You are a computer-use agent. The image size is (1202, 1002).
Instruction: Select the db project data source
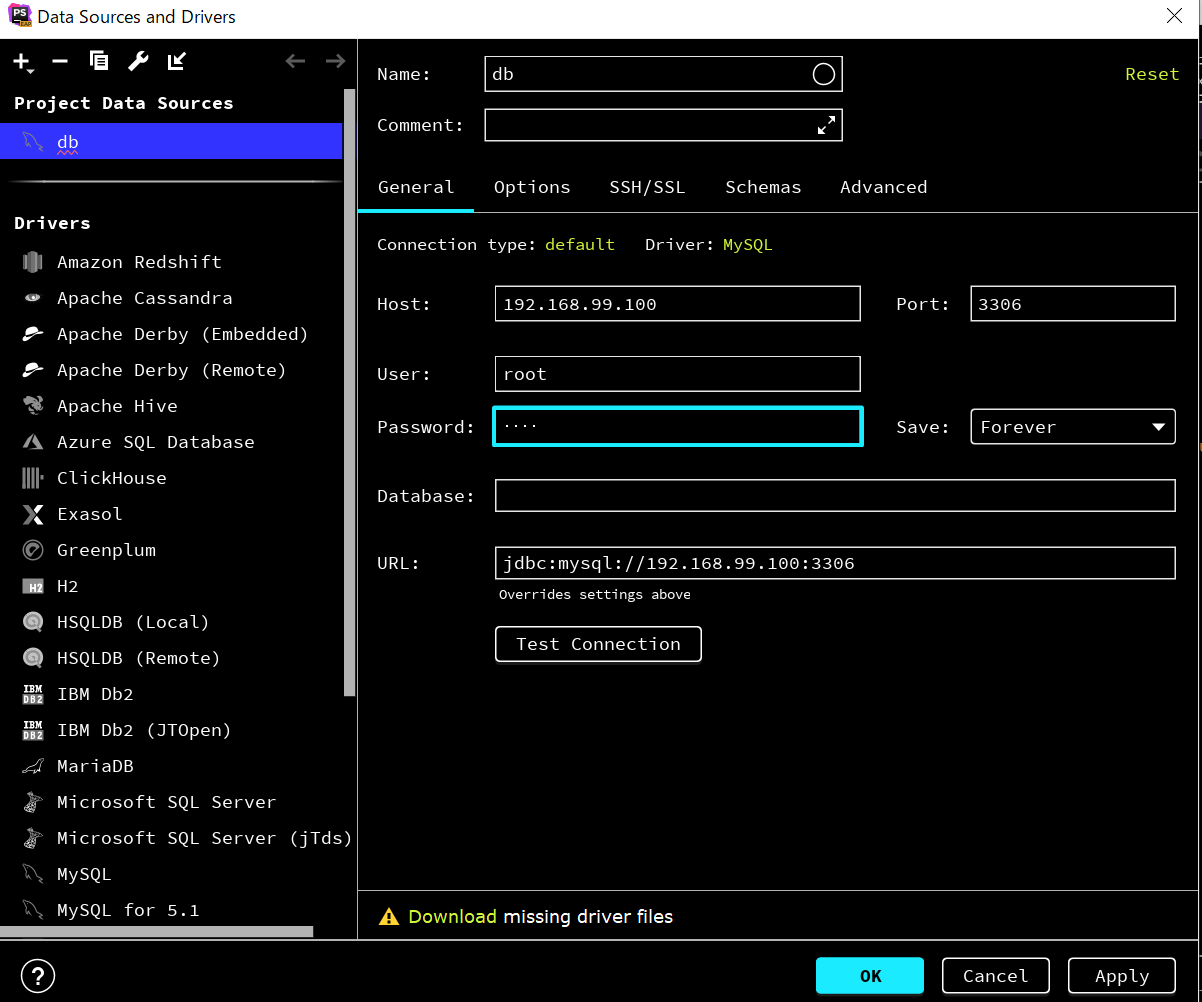tap(170, 142)
